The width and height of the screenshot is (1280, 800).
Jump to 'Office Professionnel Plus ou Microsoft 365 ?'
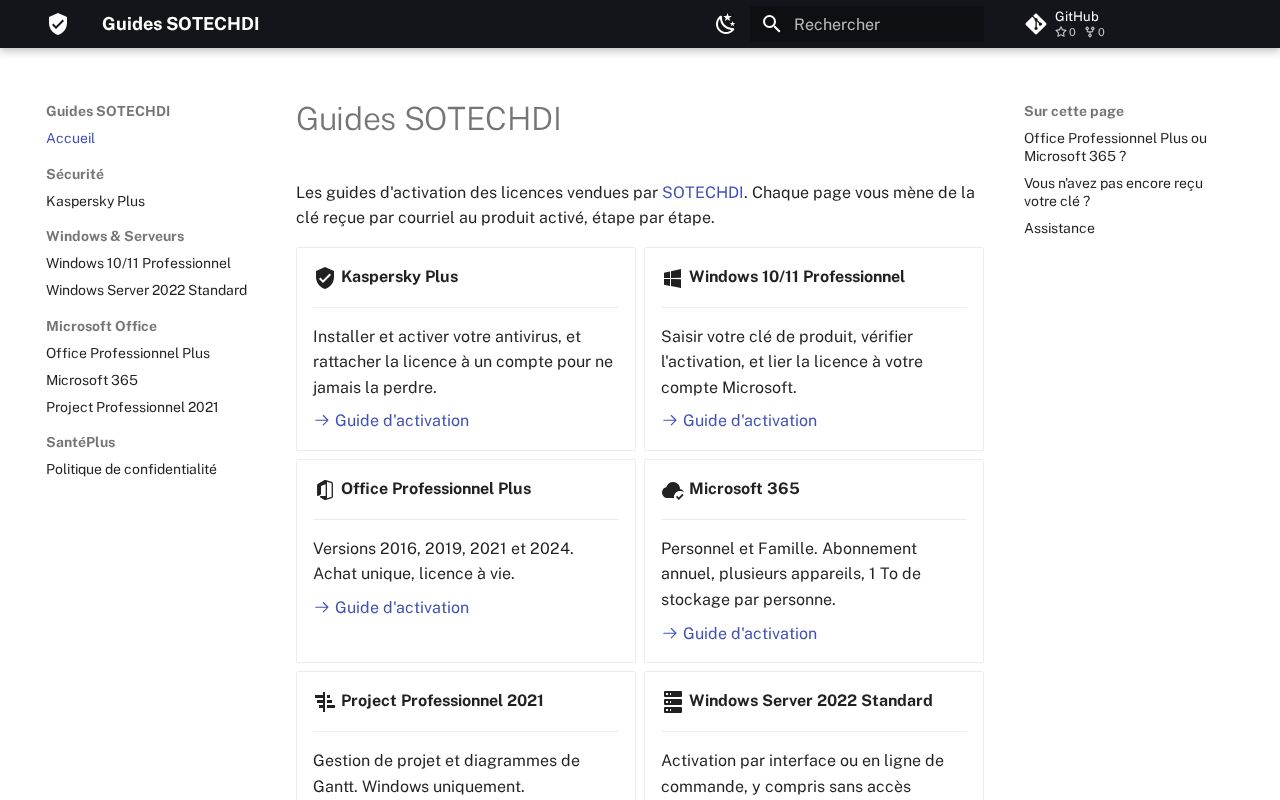(1115, 147)
